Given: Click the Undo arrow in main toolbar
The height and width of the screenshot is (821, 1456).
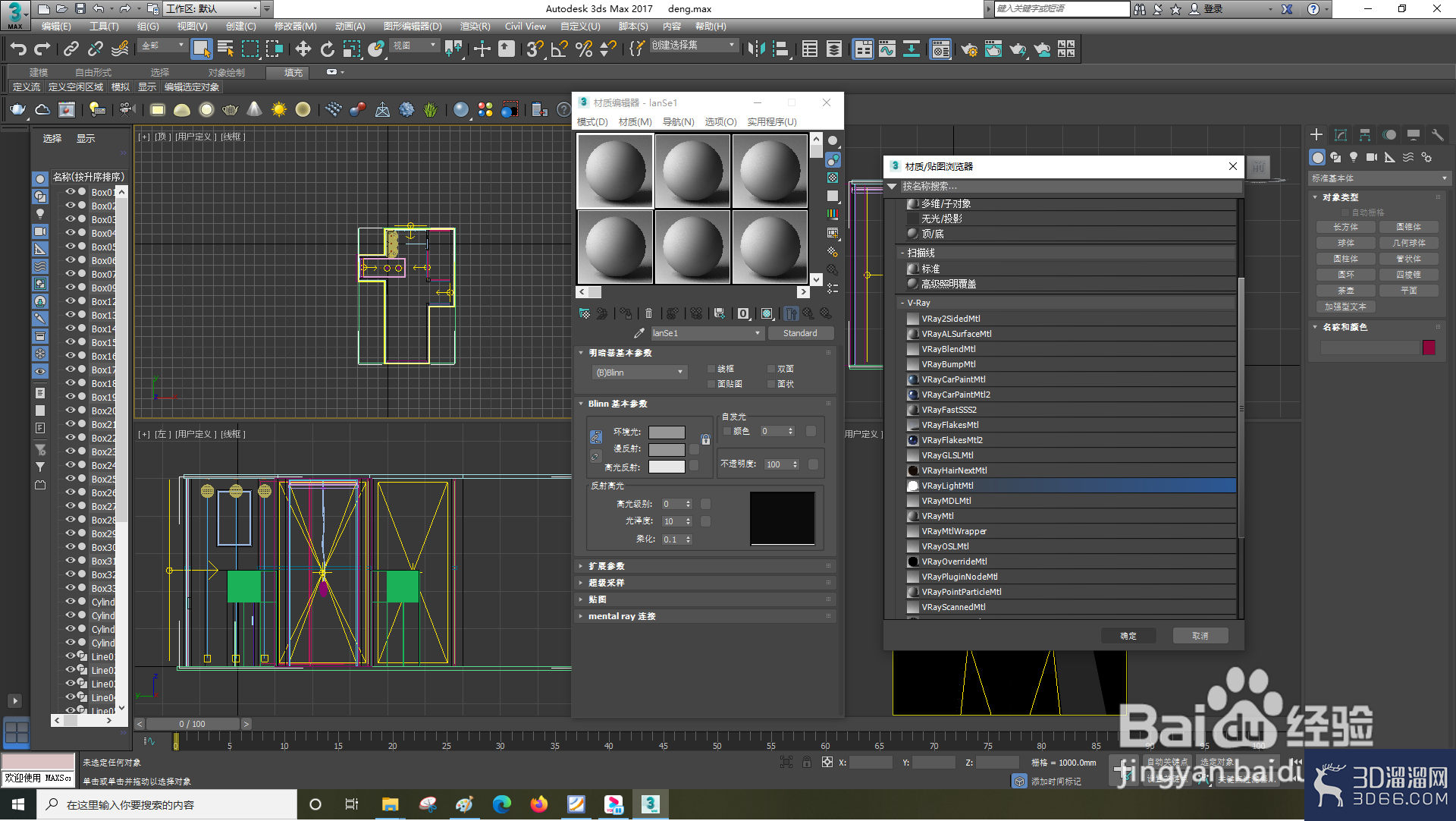Looking at the screenshot, I should pyautogui.click(x=18, y=49).
